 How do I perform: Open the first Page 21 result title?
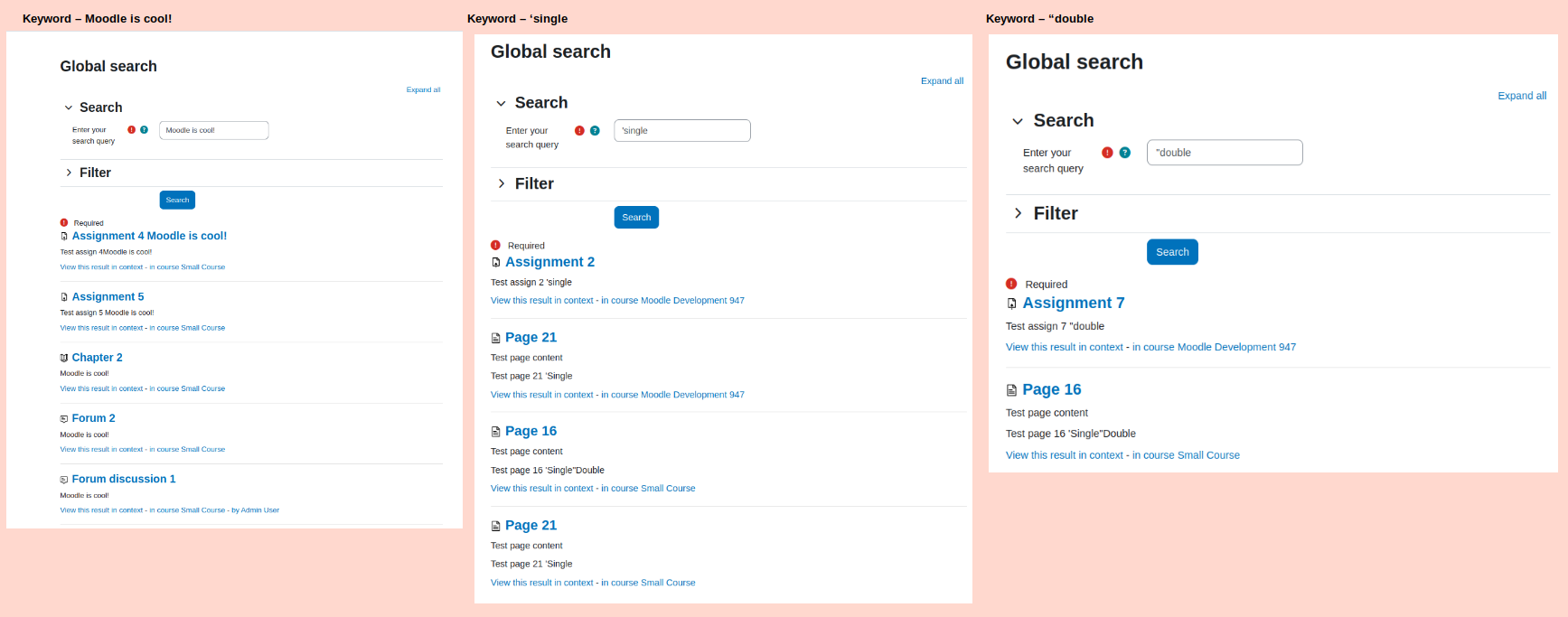[x=530, y=337]
